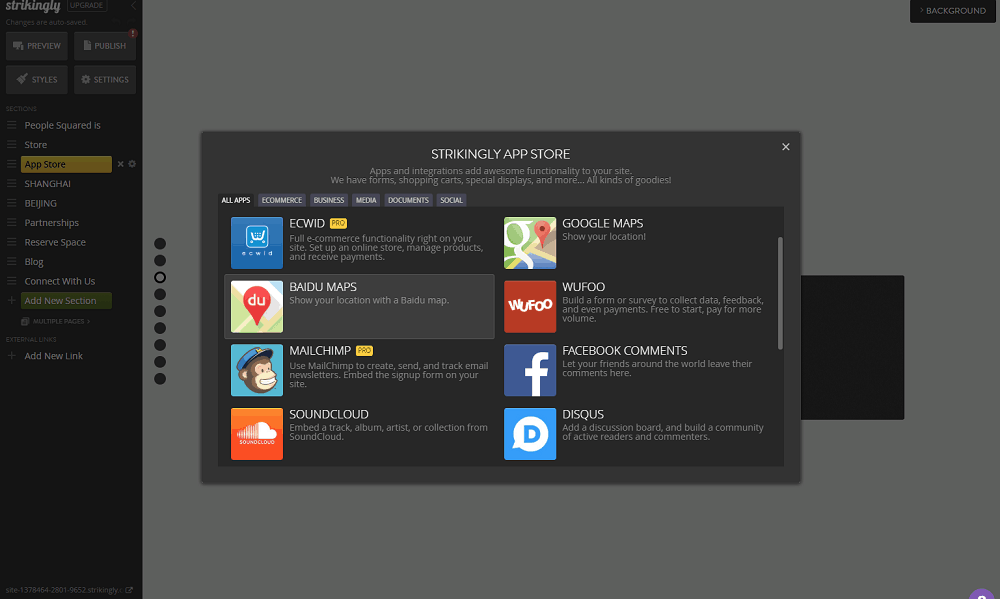Viewport: 1000px width, 599px height.
Task: Go to the People Squared is section
Action: 62,125
